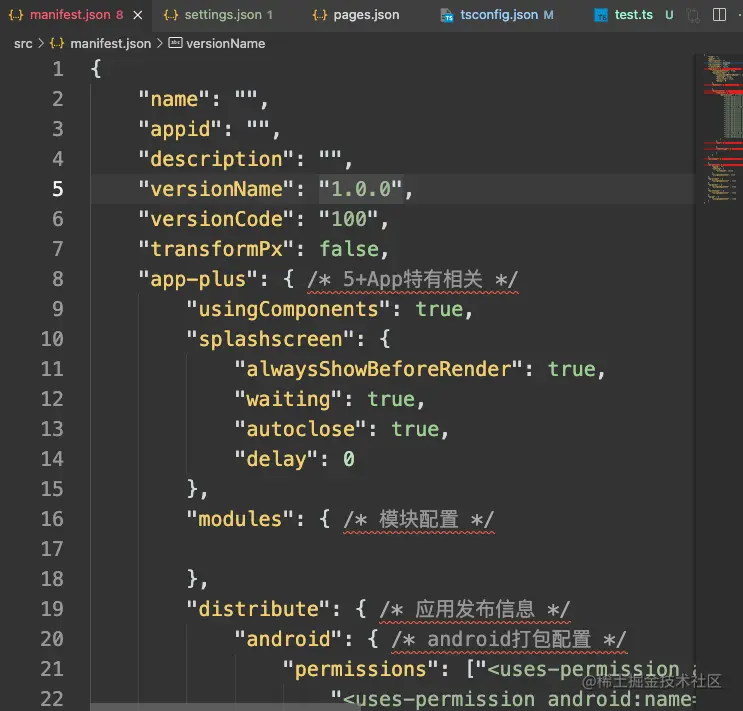This screenshot has height=711, width=743.
Task: Click line number 5 in the gutter
Action: pos(58,189)
